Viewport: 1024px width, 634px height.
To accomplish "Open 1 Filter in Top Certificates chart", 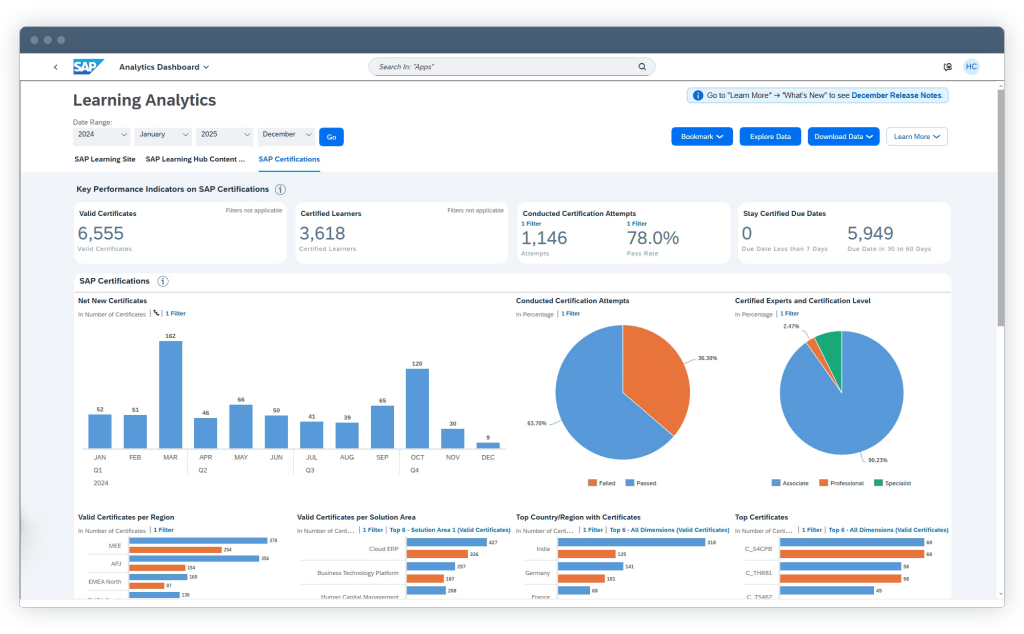I will 812,530.
